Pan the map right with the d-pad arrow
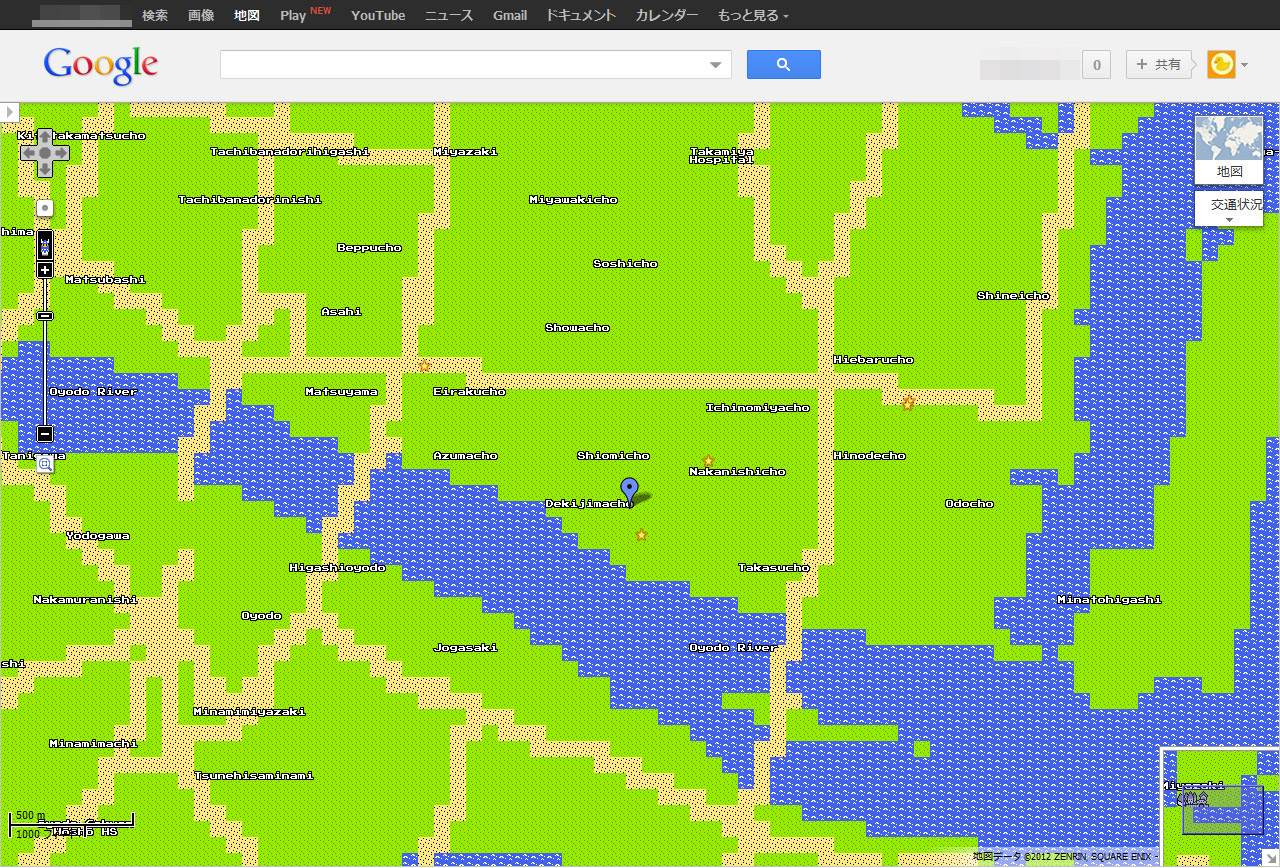1280x868 pixels. (61, 153)
